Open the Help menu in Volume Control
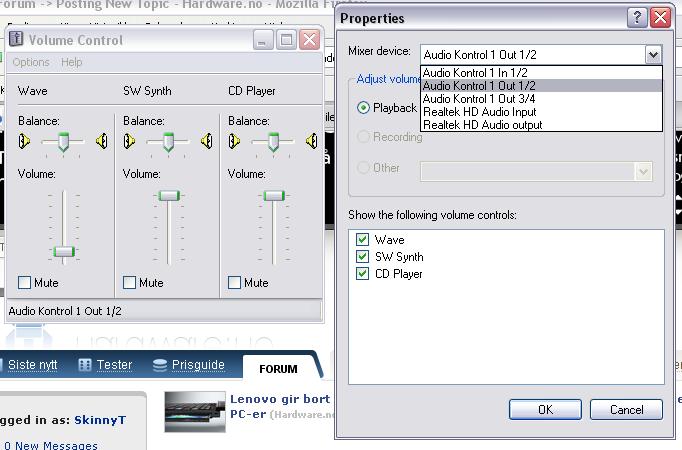Viewport: 682px width, 450px height. pyautogui.click(x=71, y=63)
